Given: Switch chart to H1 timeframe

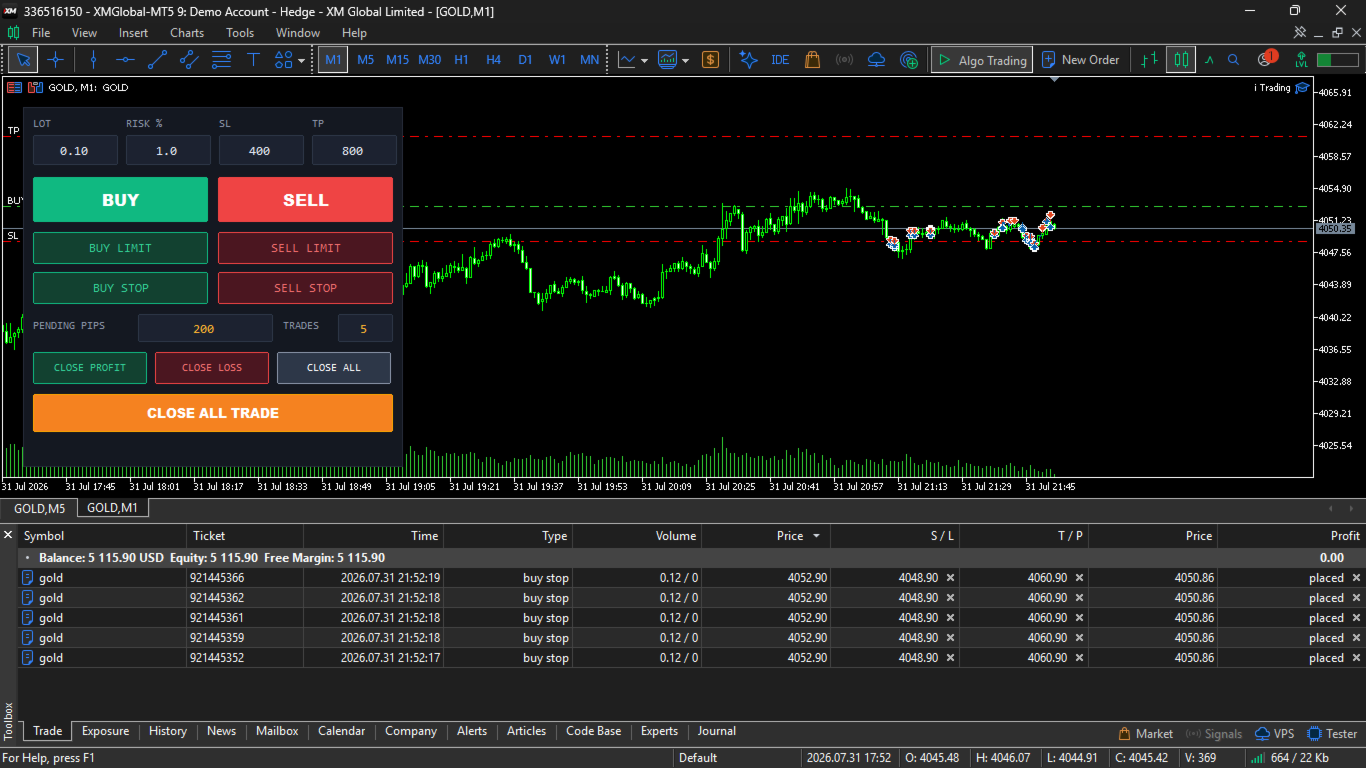Looking at the screenshot, I should (461, 60).
